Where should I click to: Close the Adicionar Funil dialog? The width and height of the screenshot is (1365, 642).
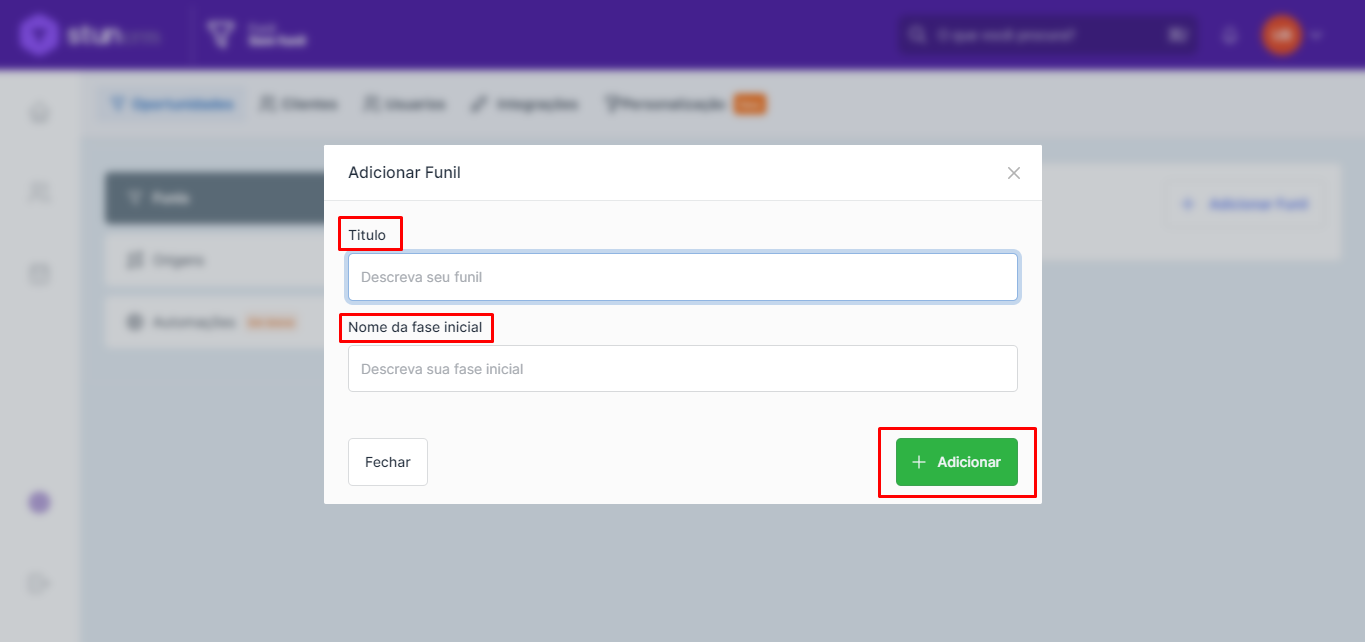click(x=1013, y=173)
